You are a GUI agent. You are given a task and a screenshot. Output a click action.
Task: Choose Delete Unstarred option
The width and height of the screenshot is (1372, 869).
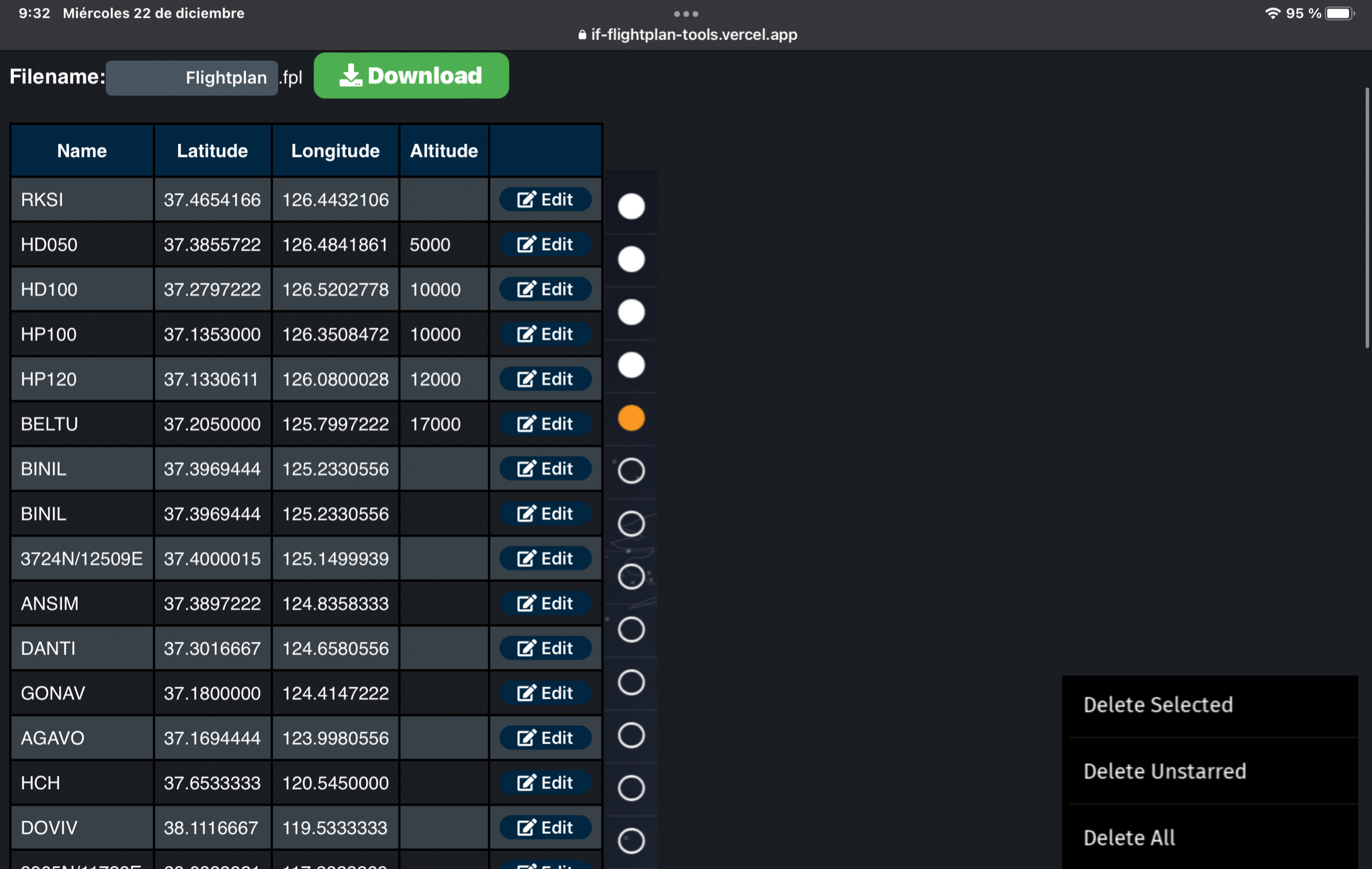1164,771
